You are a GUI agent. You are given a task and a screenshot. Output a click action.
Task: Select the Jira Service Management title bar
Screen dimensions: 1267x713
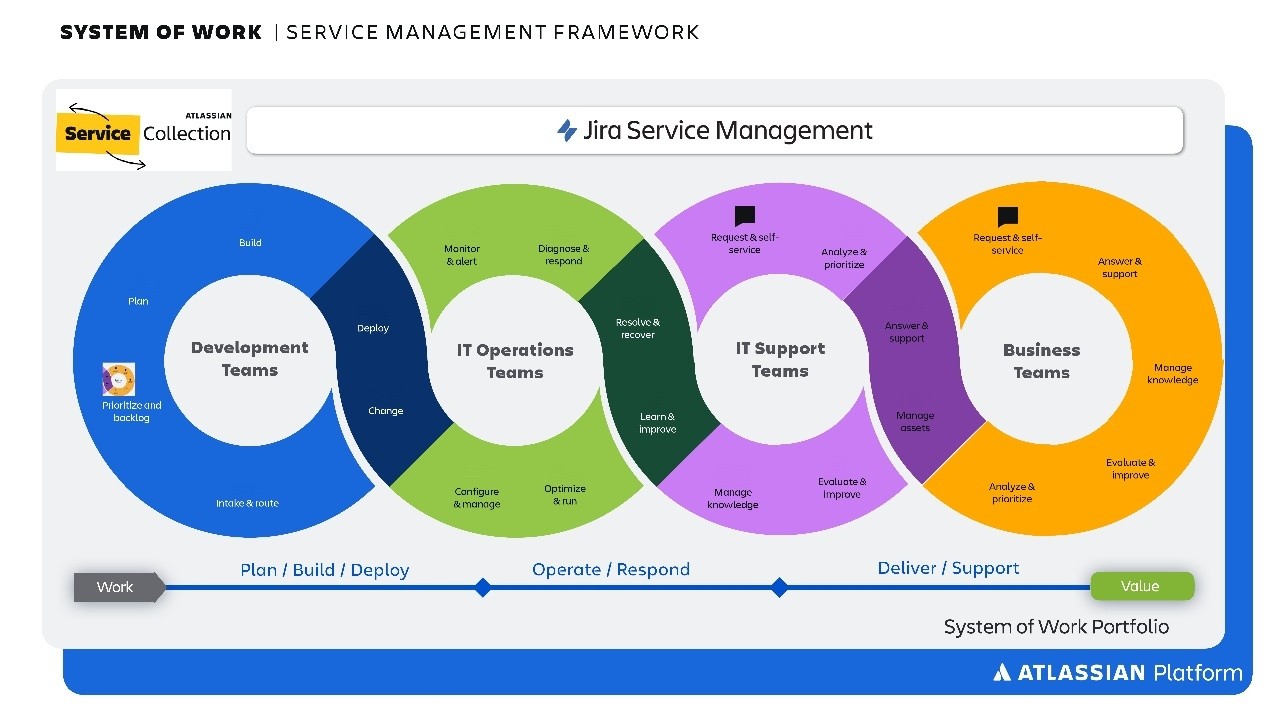coord(714,131)
